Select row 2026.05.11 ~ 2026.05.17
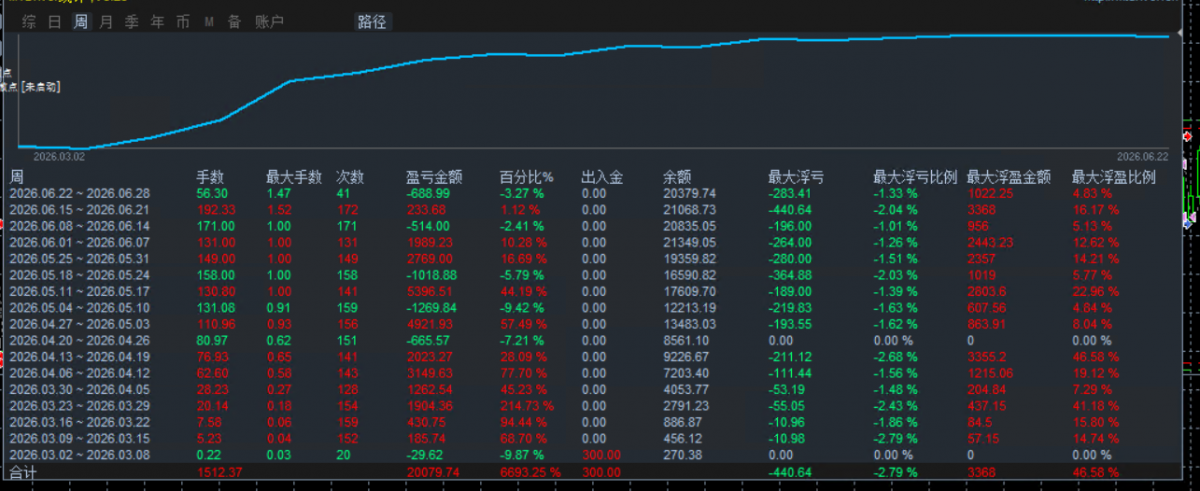 590,294
